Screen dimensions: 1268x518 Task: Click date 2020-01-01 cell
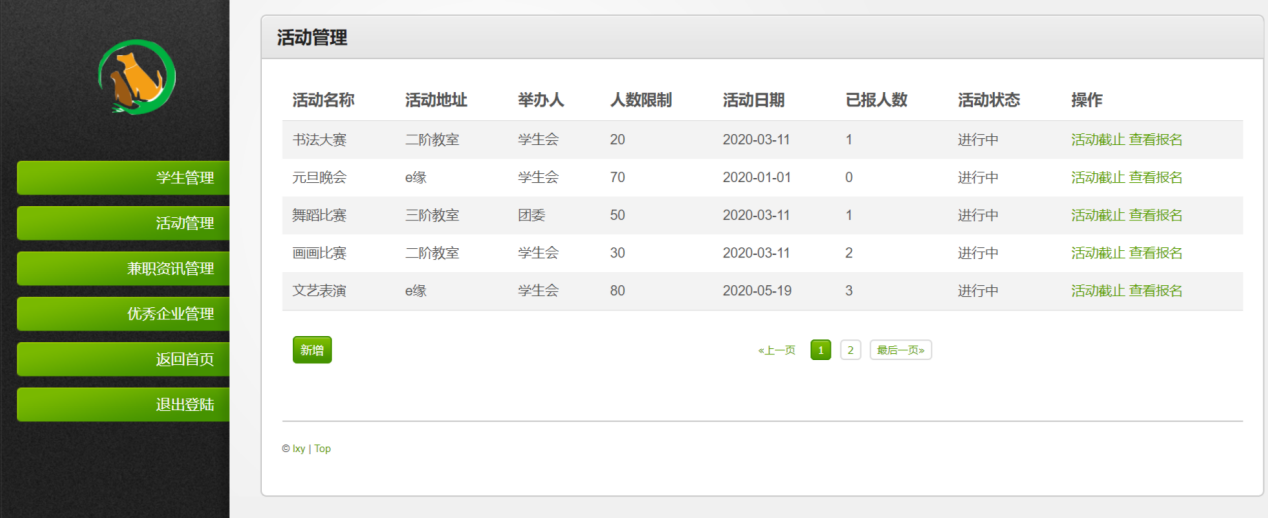[x=757, y=177]
